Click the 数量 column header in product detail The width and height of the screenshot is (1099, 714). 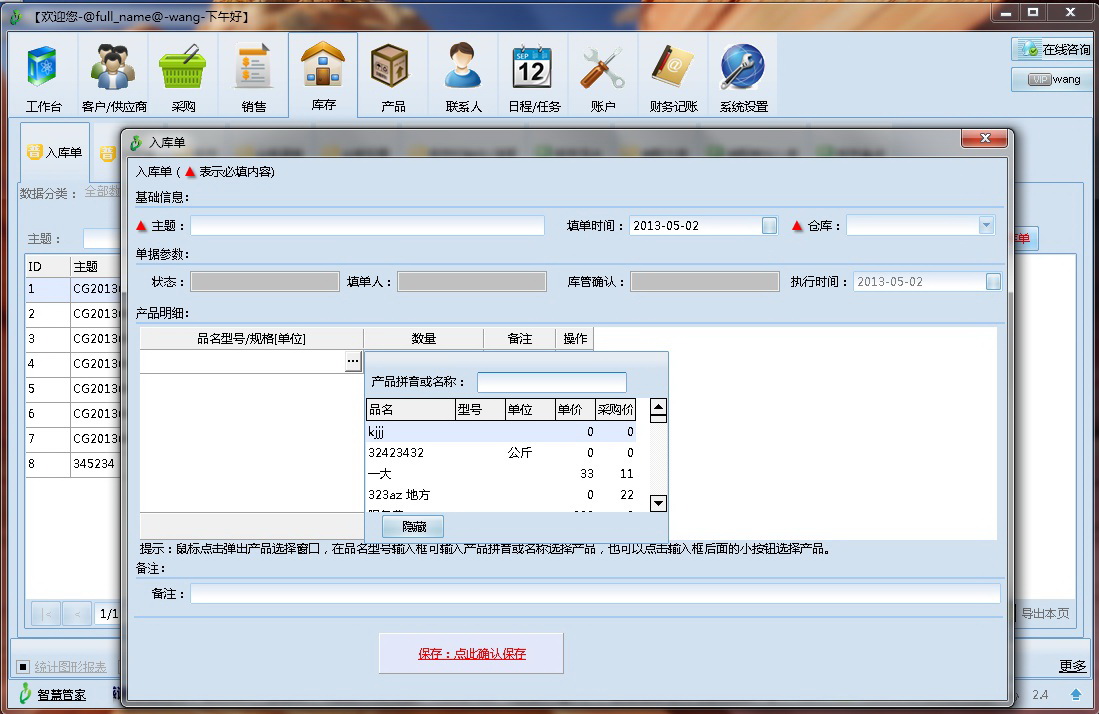423,338
